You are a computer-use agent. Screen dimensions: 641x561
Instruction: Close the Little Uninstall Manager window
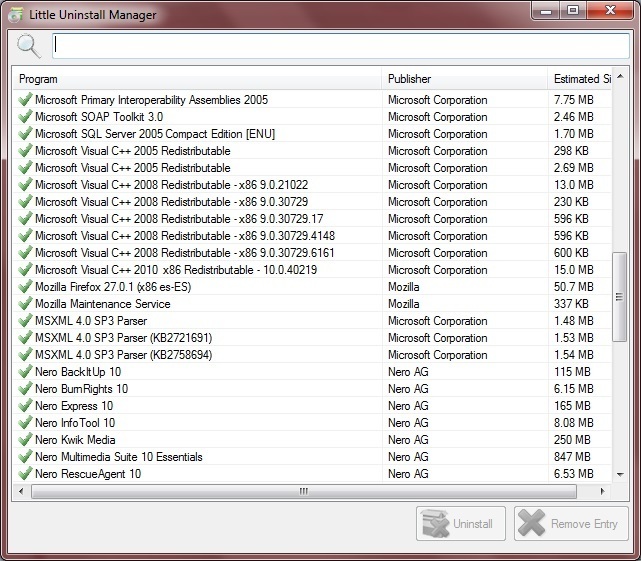pos(610,11)
